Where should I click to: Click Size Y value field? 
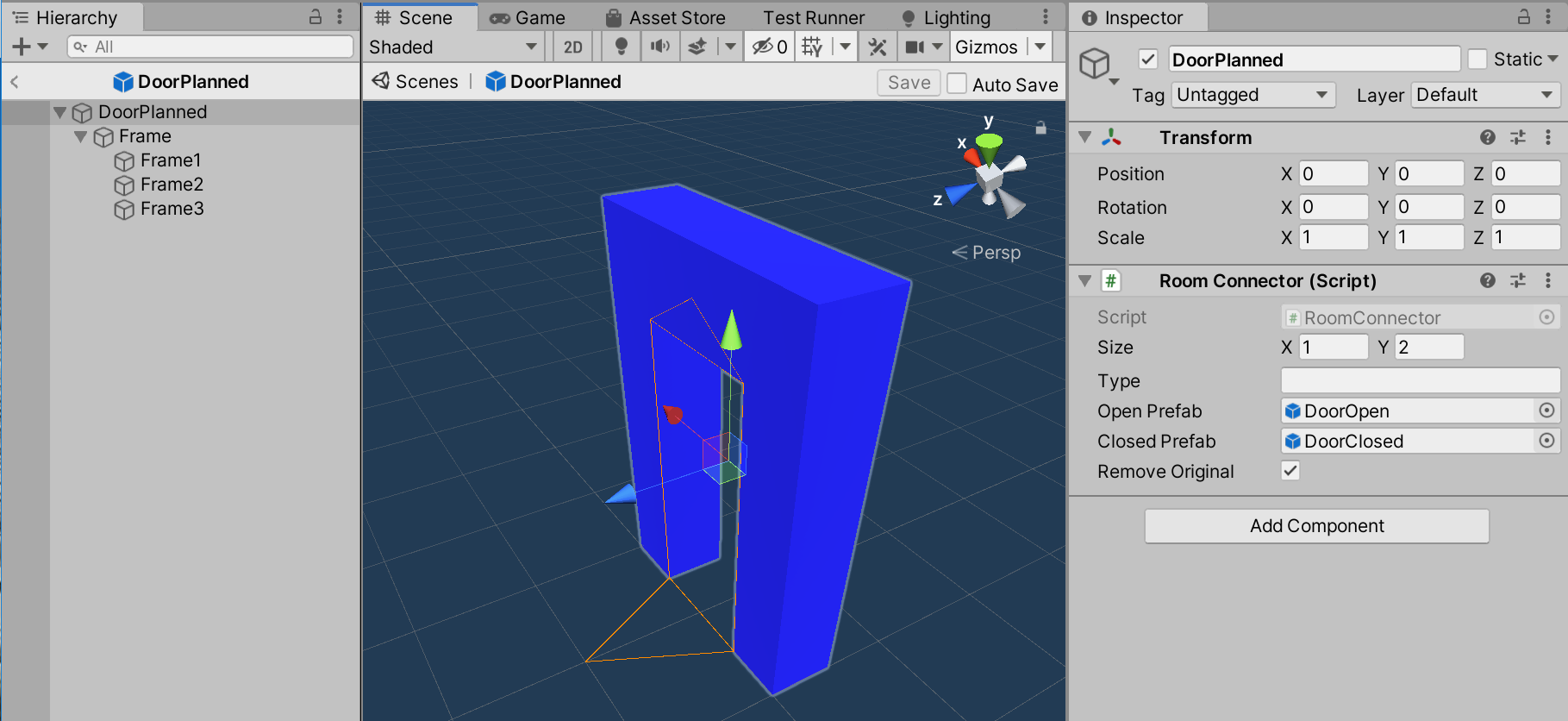pyautogui.click(x=1429, y=347)
